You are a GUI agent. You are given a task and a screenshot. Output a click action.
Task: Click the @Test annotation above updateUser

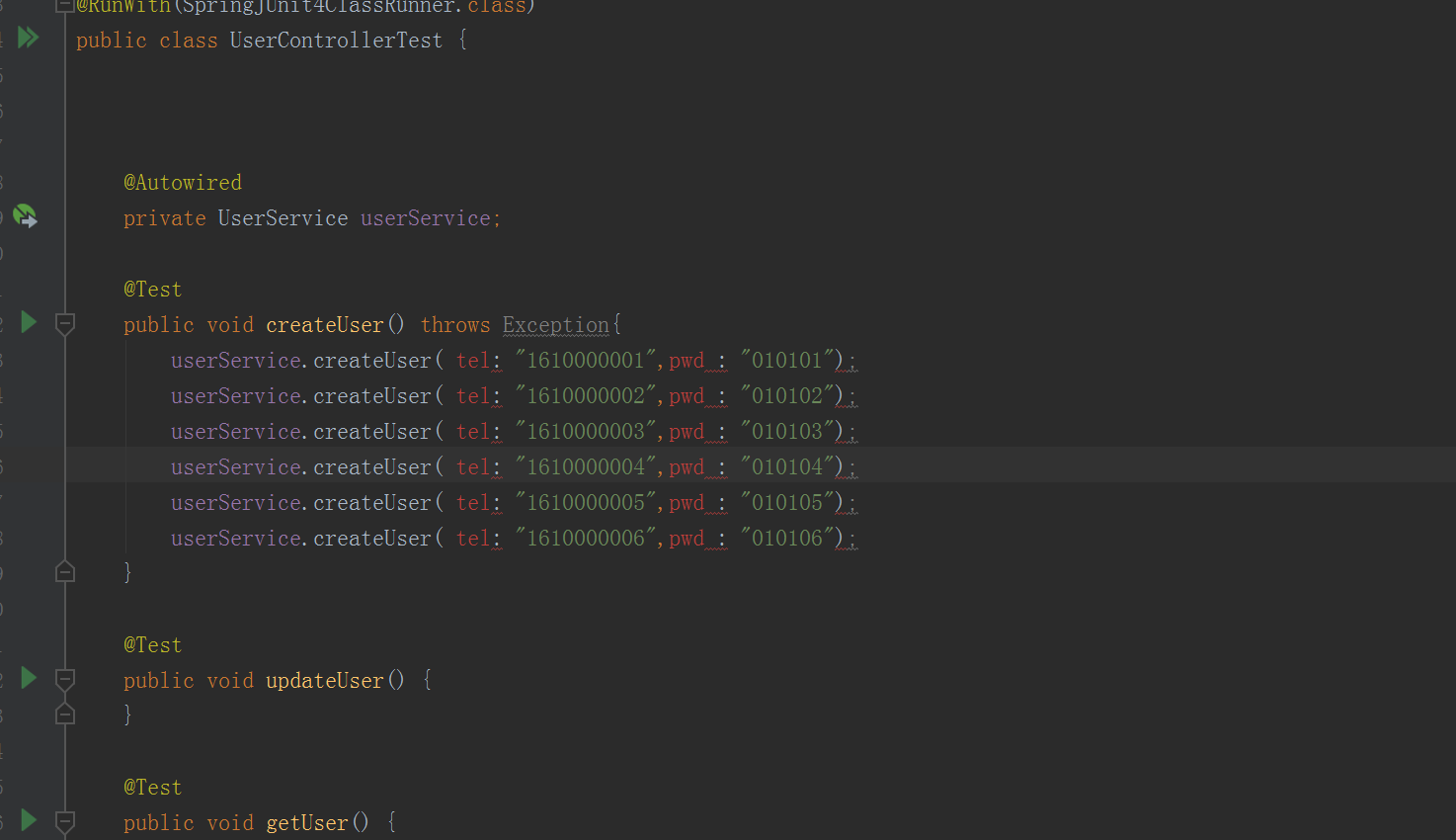[151, 643]
